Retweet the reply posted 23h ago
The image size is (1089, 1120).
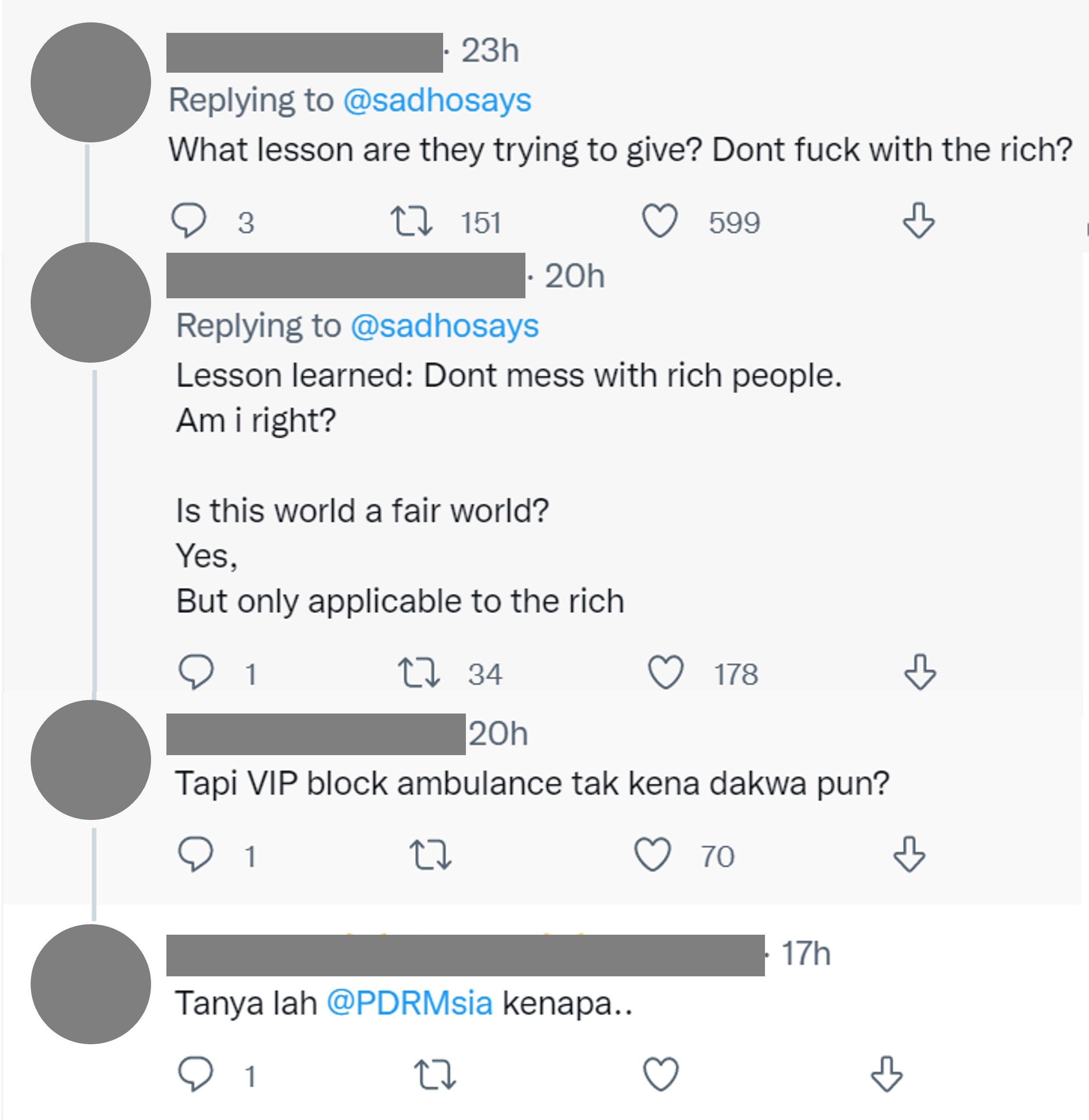pos(411,222)
